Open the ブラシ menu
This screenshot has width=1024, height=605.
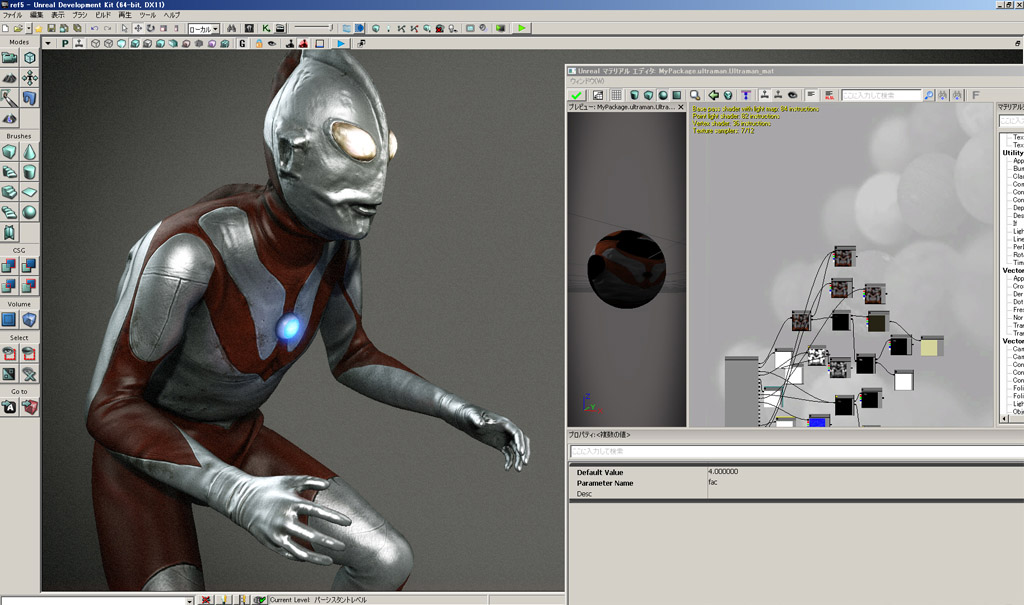80,14
